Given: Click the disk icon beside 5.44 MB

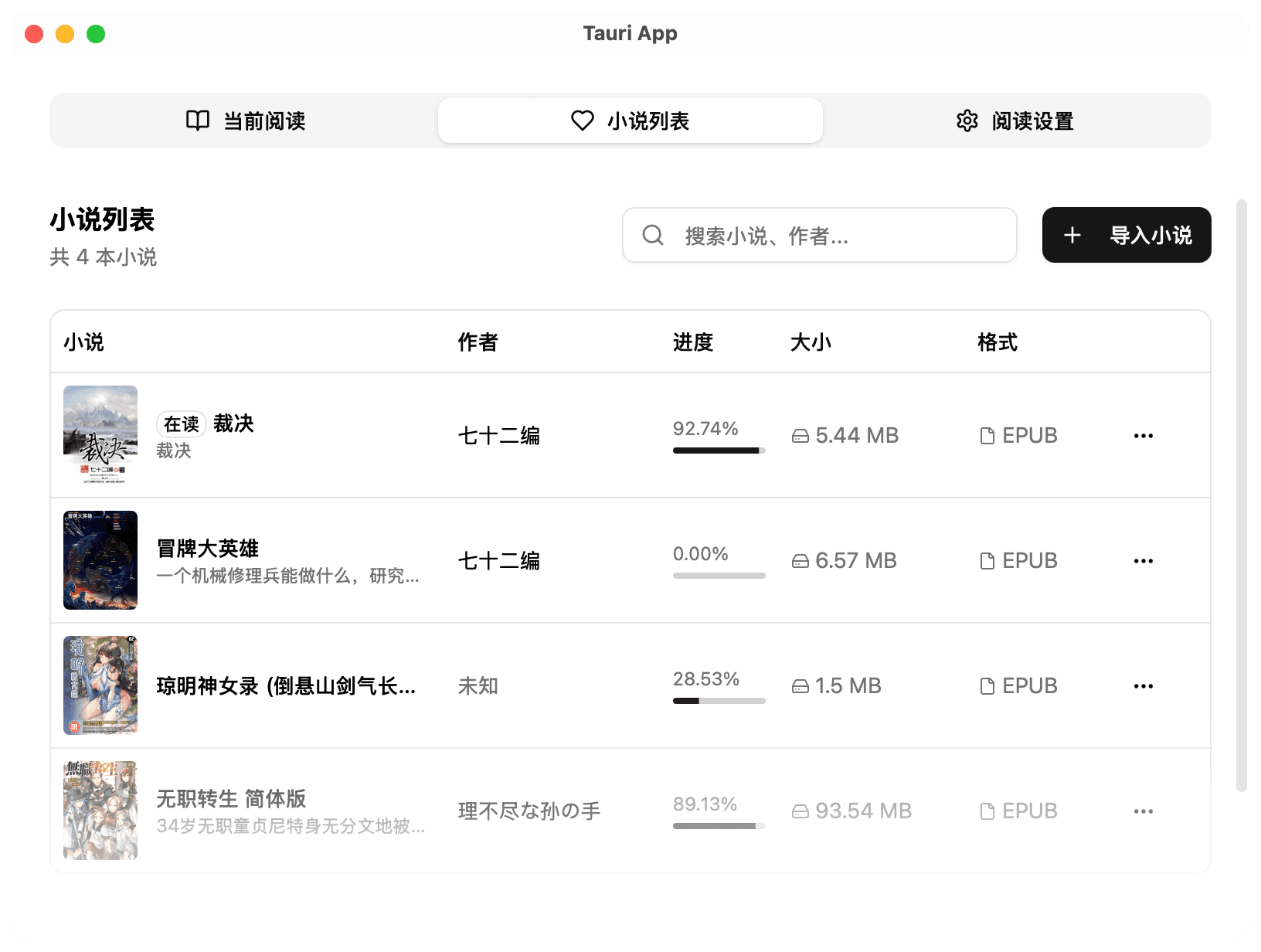Looking at the screenshot, I should pyautogui.click(x=800, y=435).
